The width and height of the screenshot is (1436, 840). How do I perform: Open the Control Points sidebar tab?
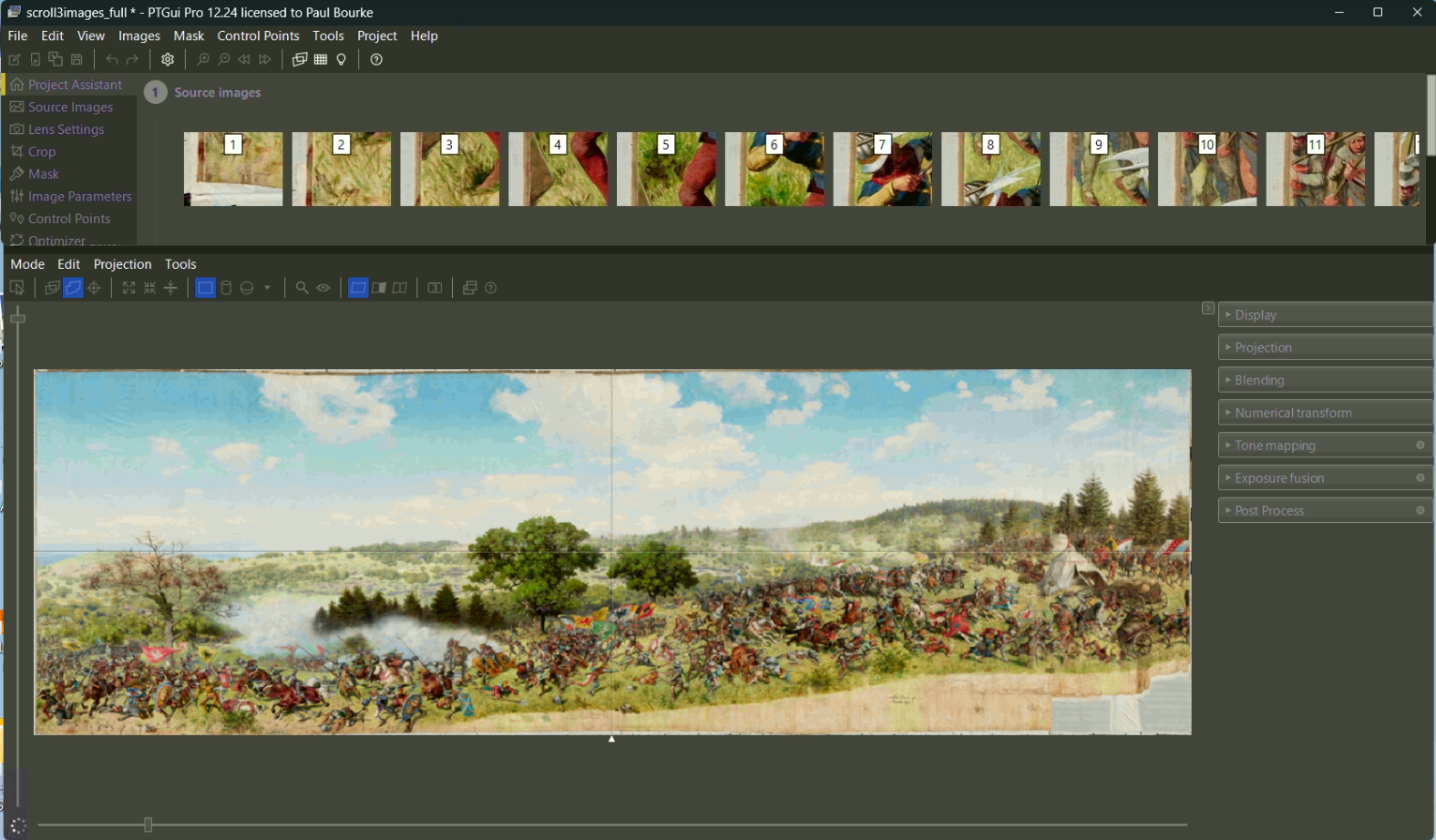(x=69, y=219)
